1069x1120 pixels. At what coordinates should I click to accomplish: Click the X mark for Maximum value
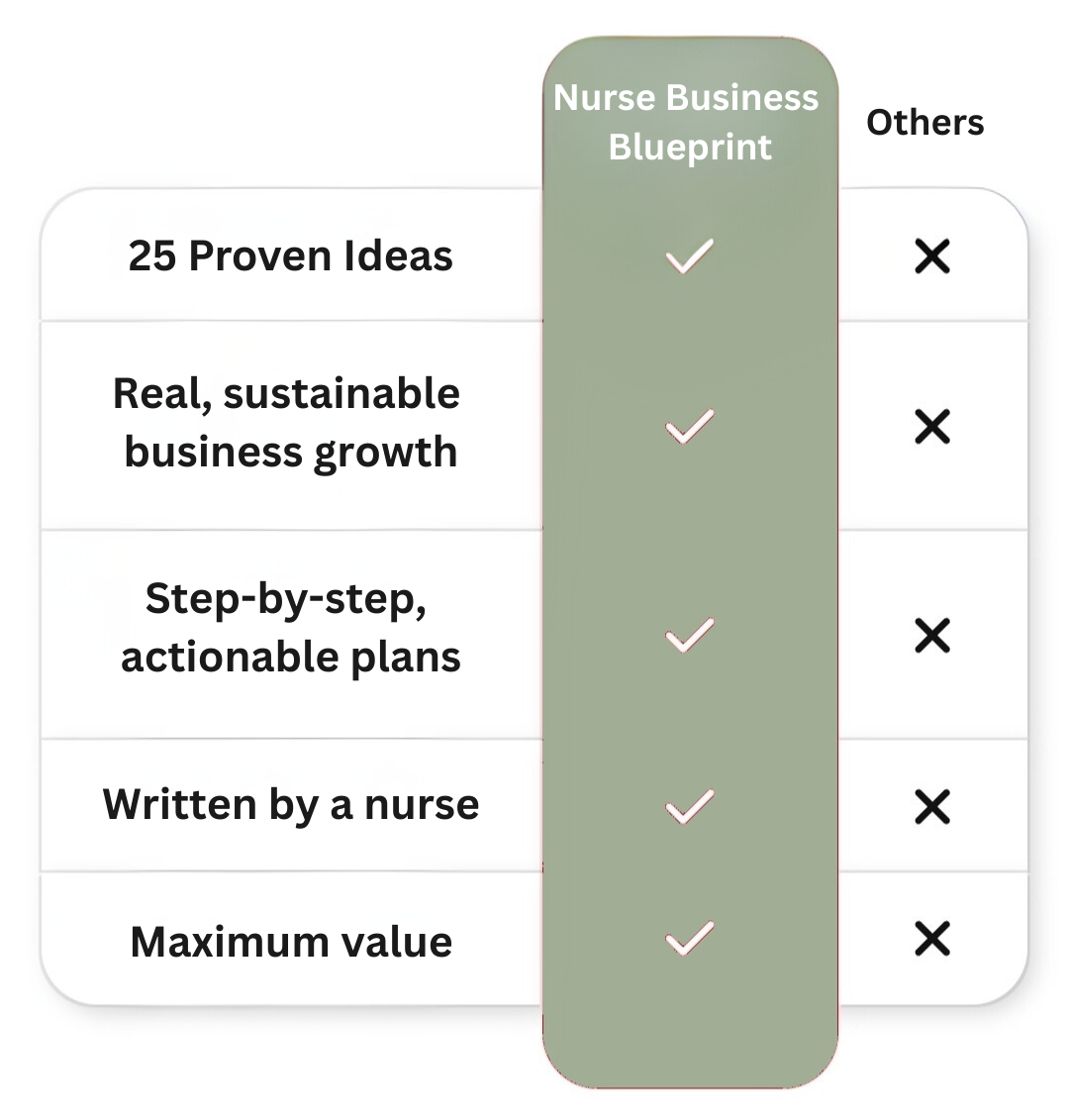[x=931, y=939]
